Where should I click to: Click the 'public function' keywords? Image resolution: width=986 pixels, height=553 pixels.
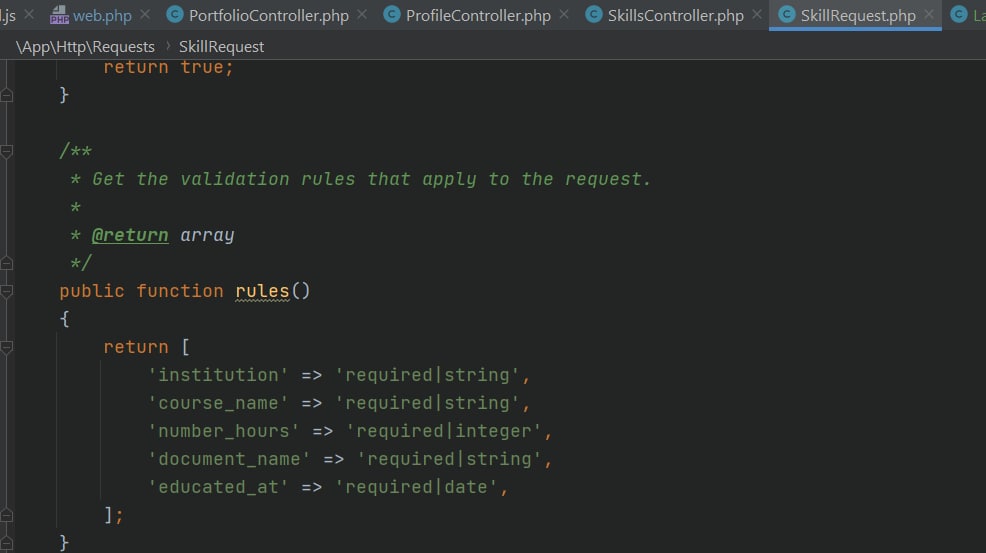pos(141,291)
